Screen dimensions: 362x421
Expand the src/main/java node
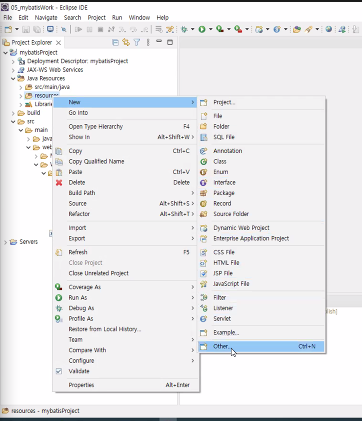click(21, 87)
